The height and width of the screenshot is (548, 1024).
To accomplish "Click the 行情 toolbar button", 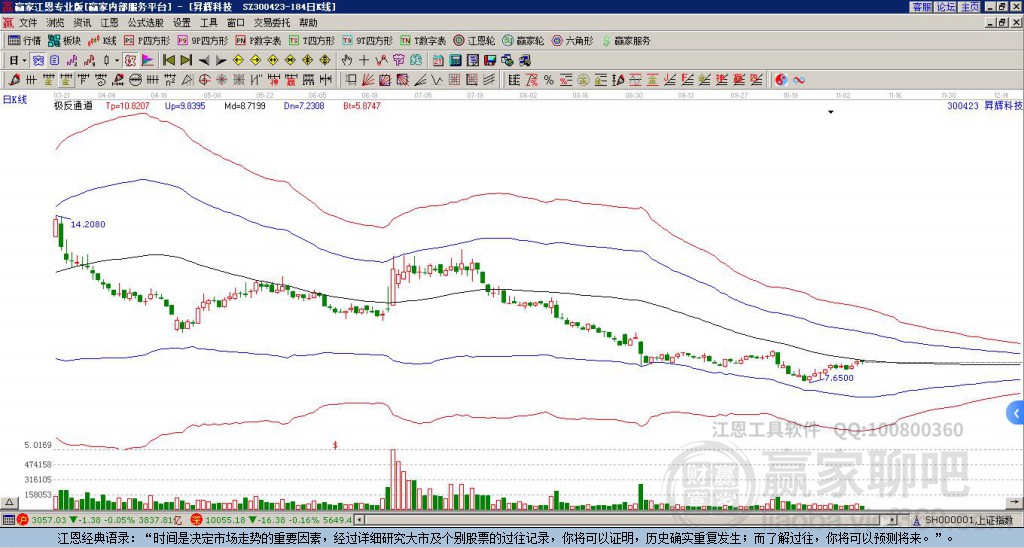I will coord(24,40).
